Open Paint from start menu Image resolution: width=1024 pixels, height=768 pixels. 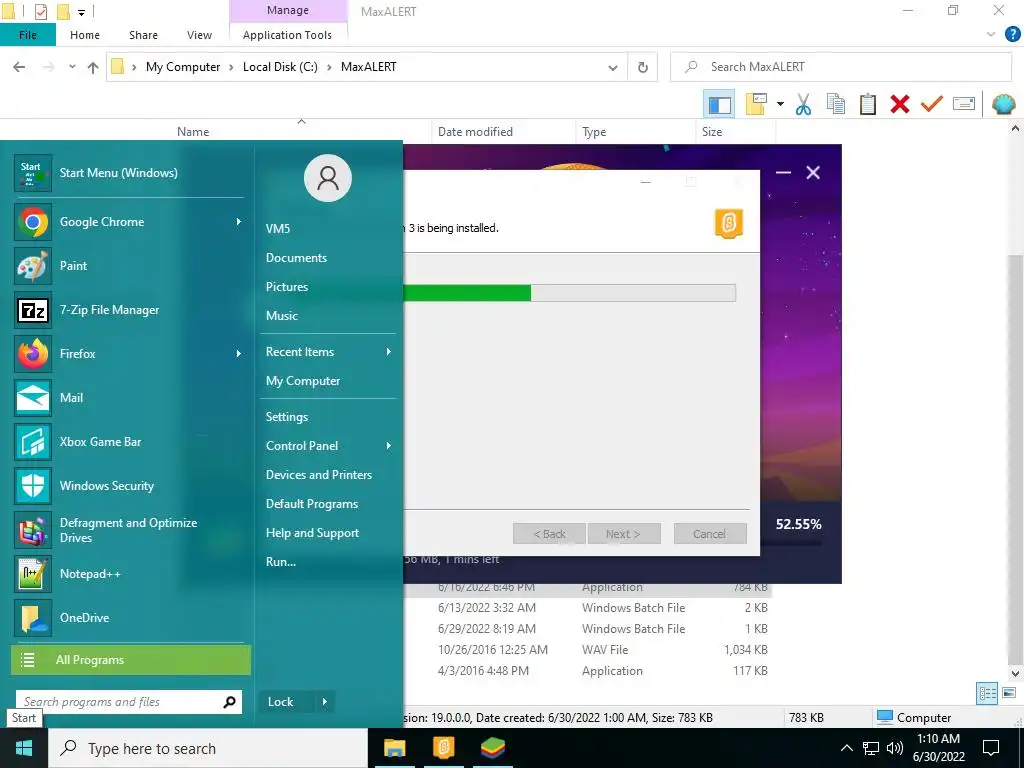point(129,266)
